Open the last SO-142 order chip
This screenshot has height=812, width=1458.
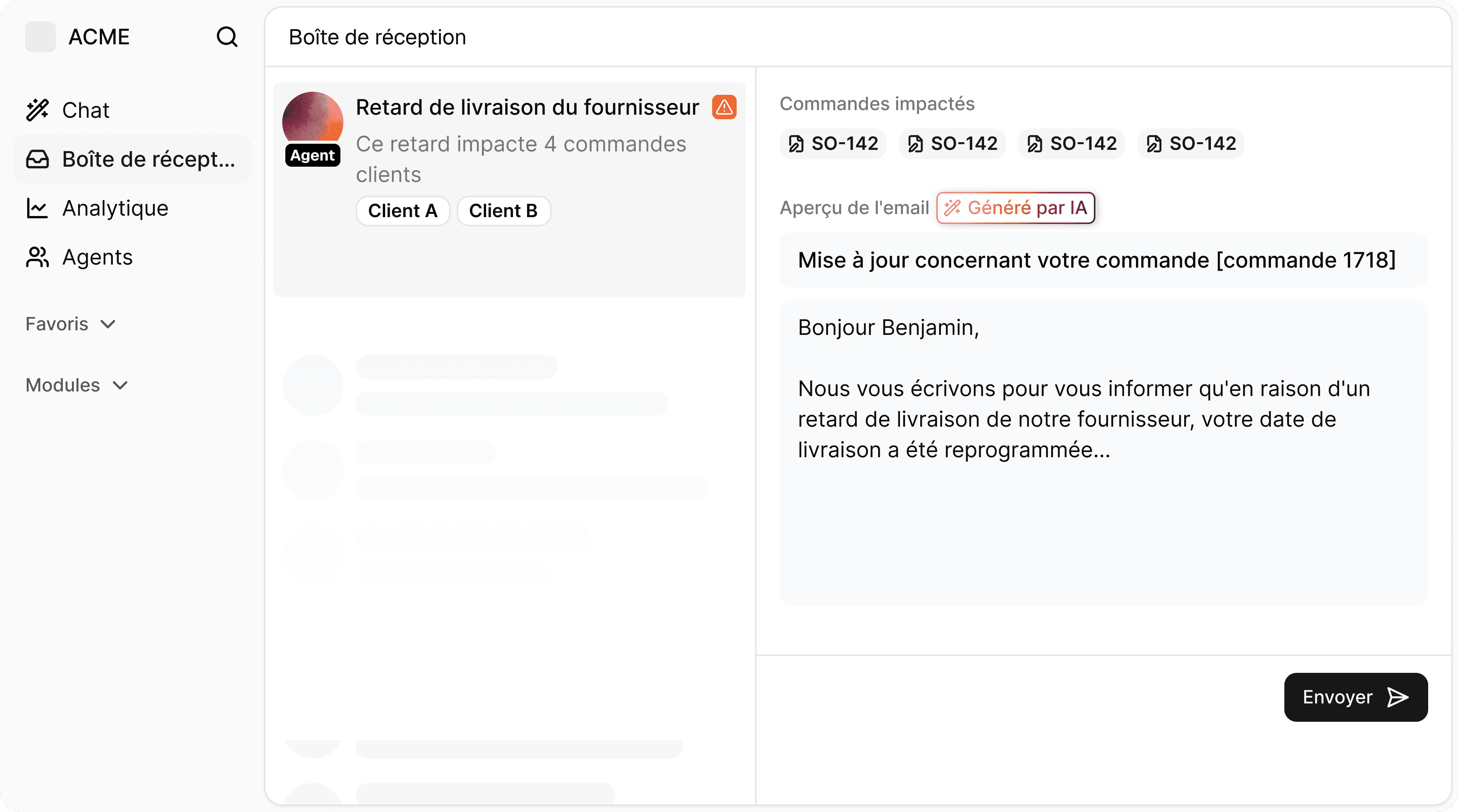pyautogui.click(x=1191, y=144)
